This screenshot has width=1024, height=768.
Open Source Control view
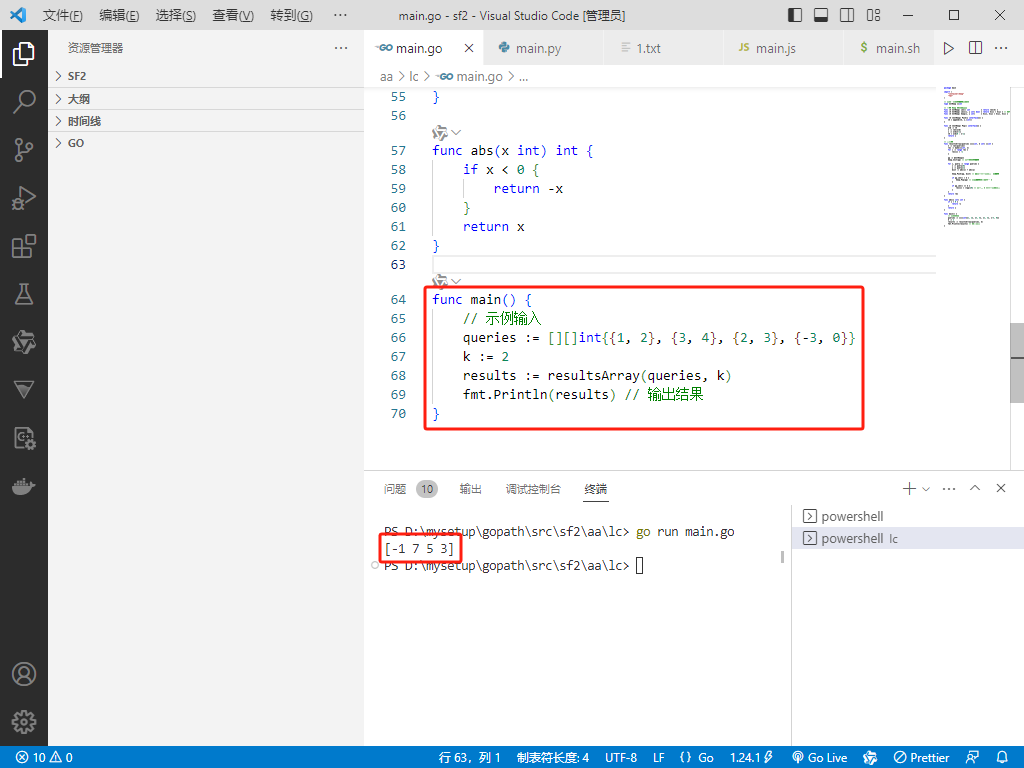24,150
